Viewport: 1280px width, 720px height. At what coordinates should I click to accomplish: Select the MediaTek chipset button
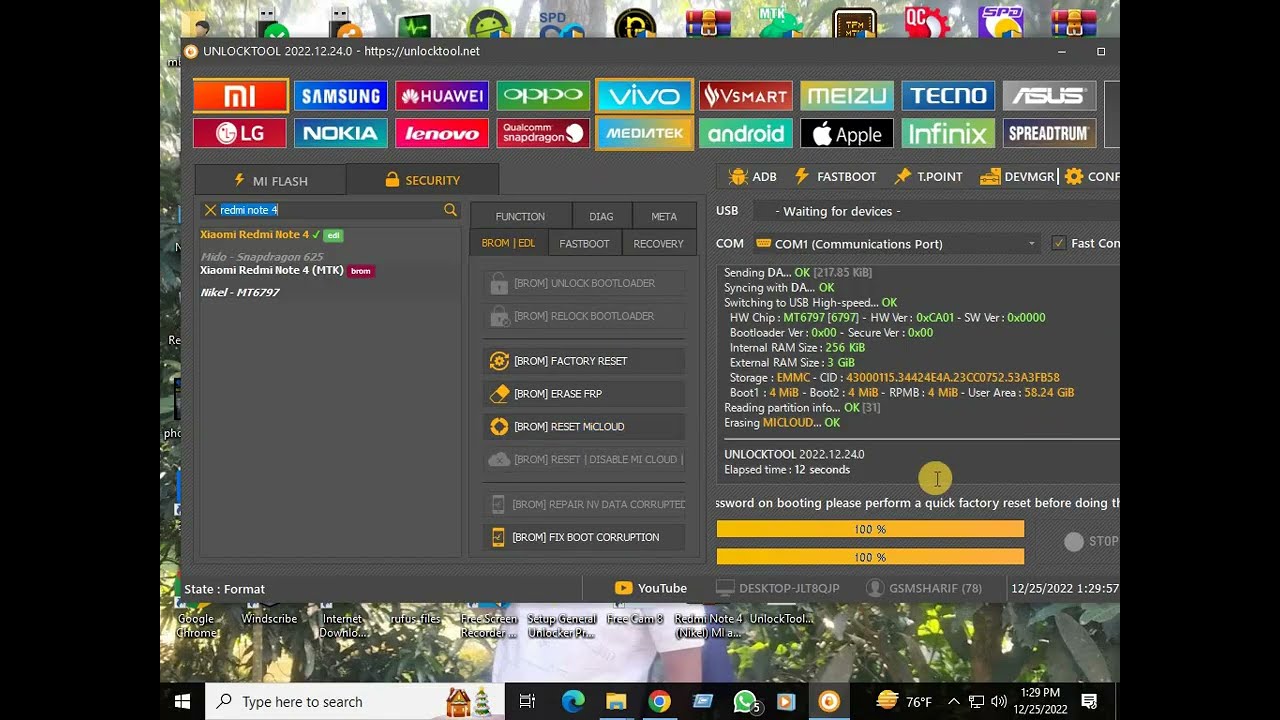click(x=645, y=133)
